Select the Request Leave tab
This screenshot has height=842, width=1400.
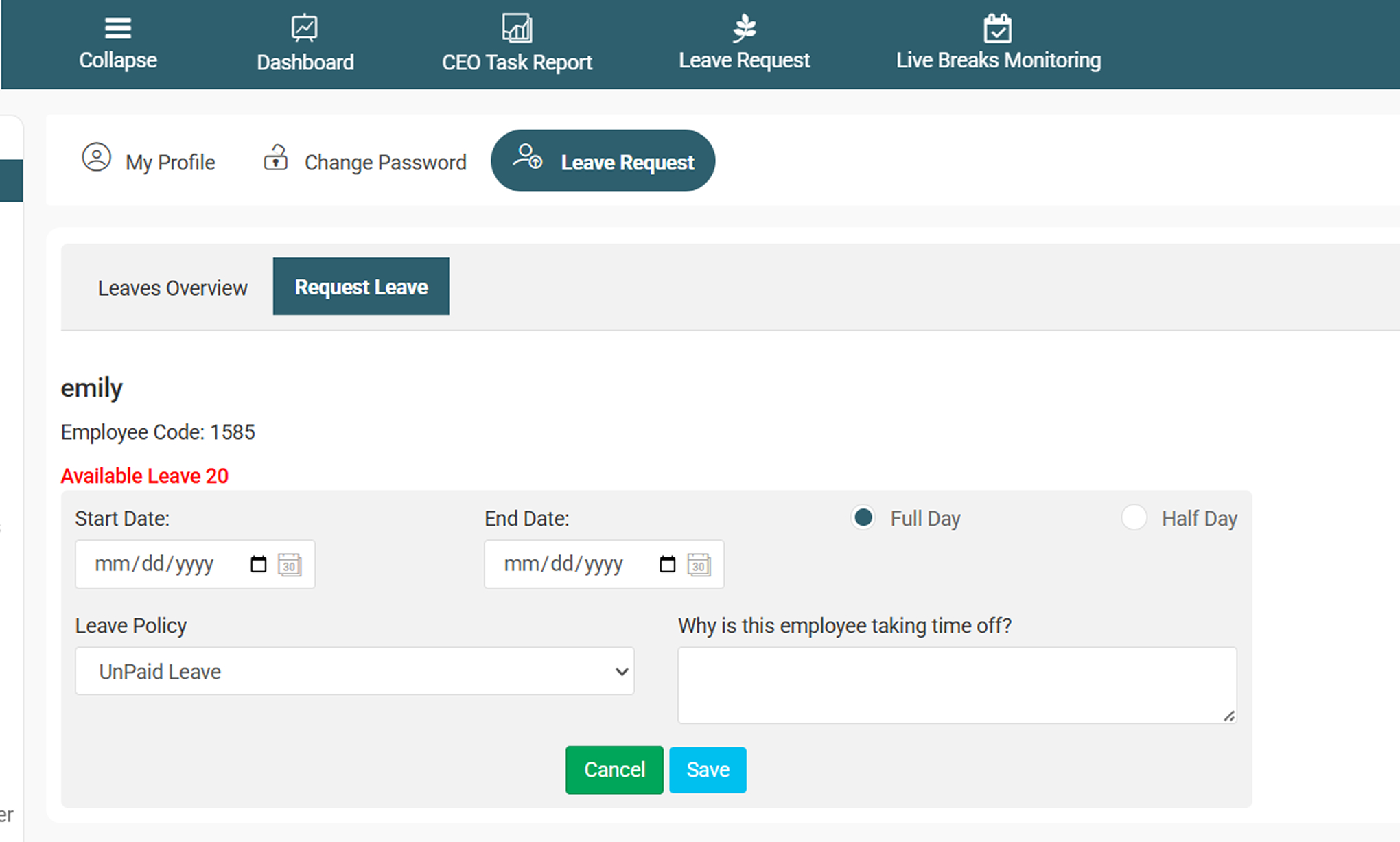click(361, 287)
